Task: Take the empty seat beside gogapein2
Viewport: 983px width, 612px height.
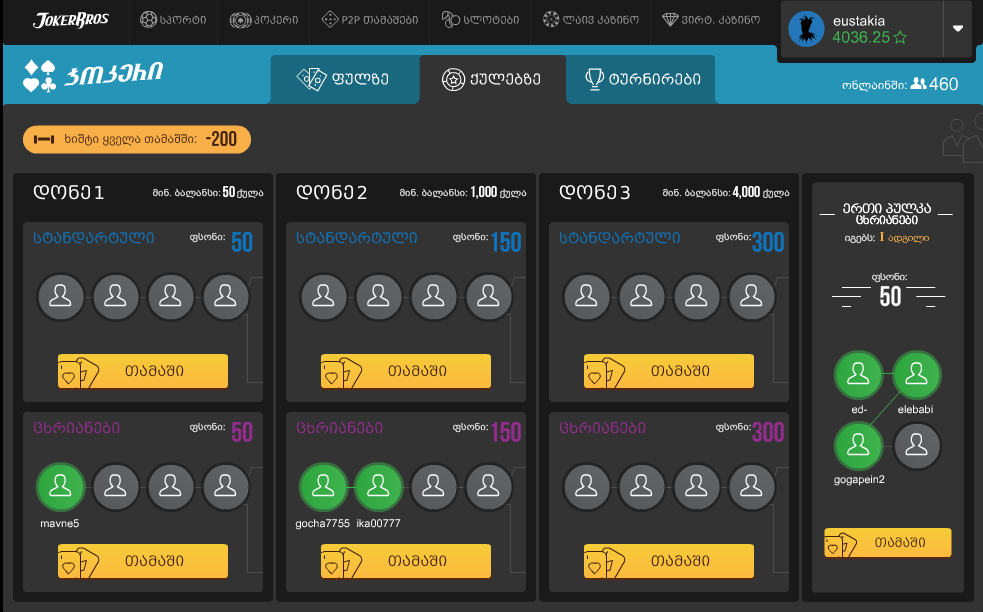Action: [x=917, y=446]
